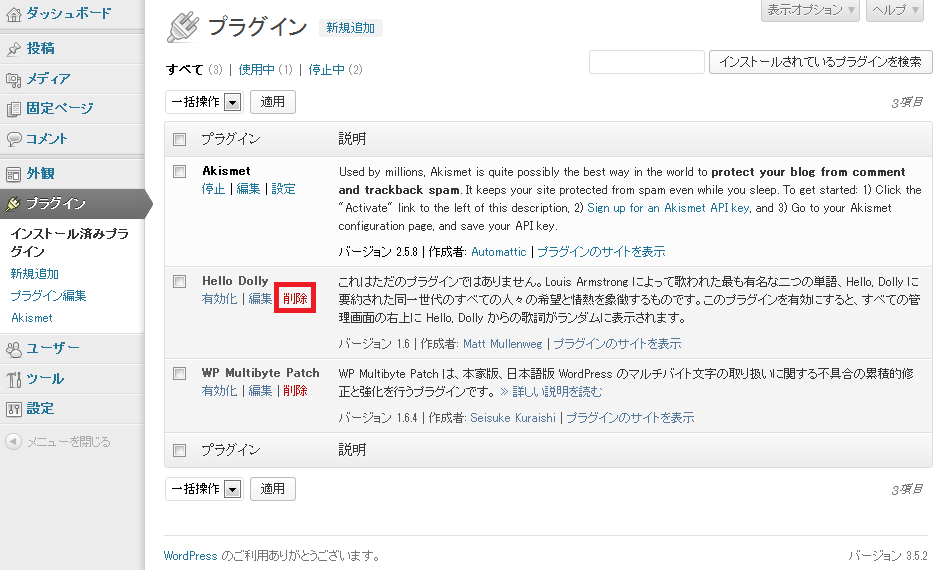This screenshot has width=940, height=570.
Task: Open Users via its sidebar icon
Action: pos(14,349)
